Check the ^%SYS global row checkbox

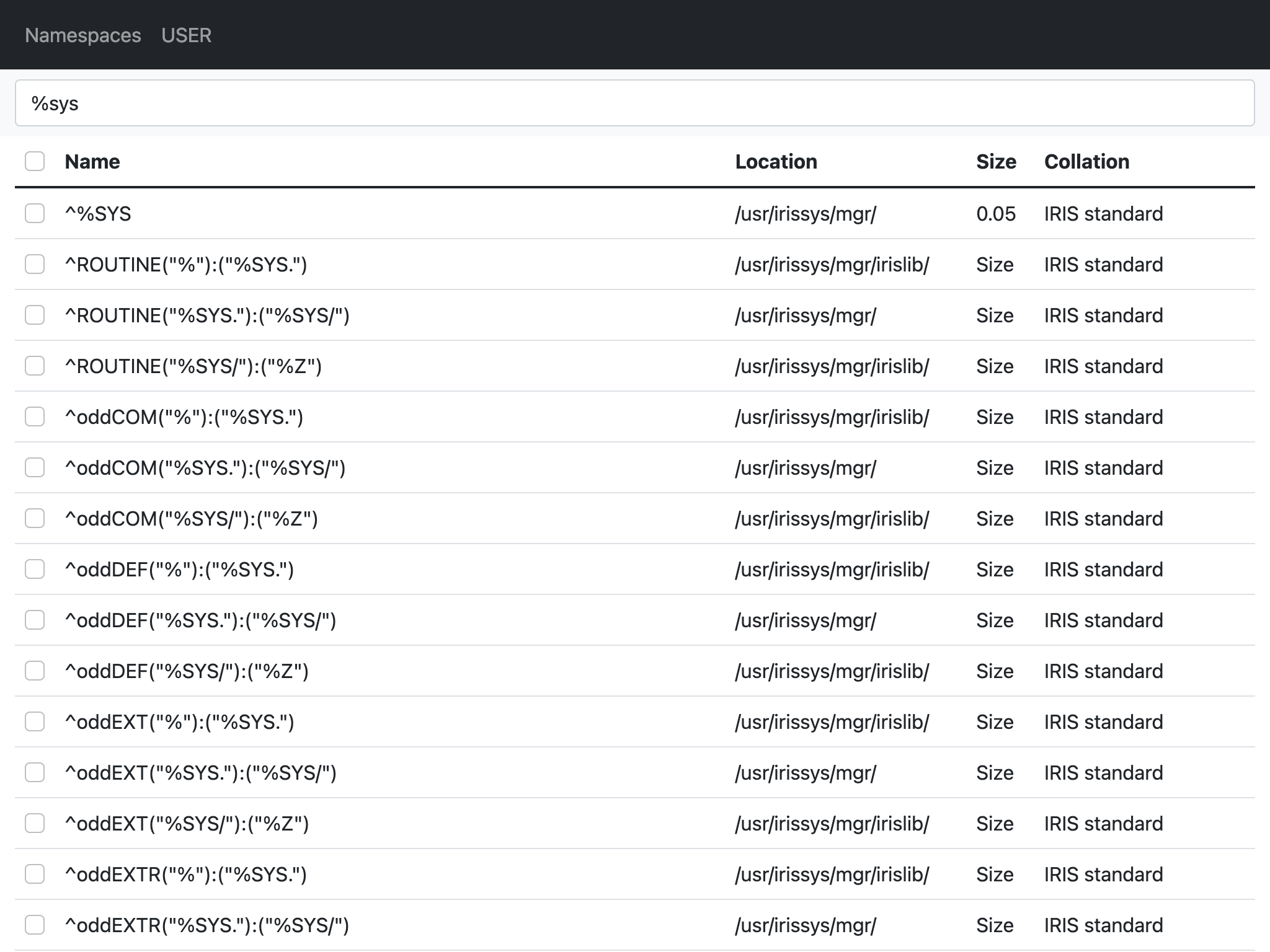tap(35, 213)
